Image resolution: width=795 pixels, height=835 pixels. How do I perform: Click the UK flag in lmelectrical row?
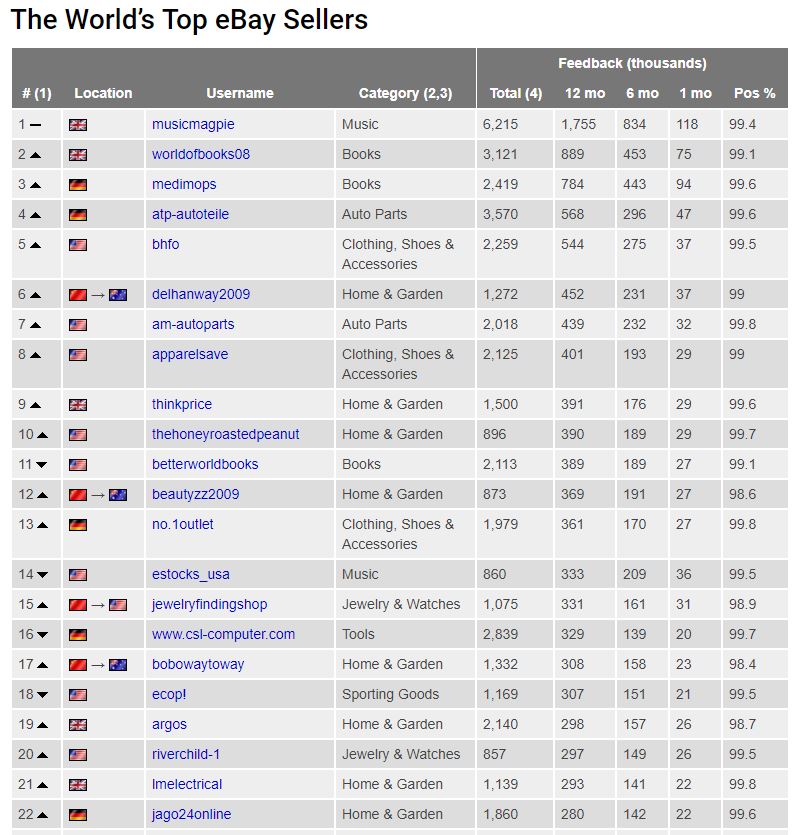coord(78,785)
